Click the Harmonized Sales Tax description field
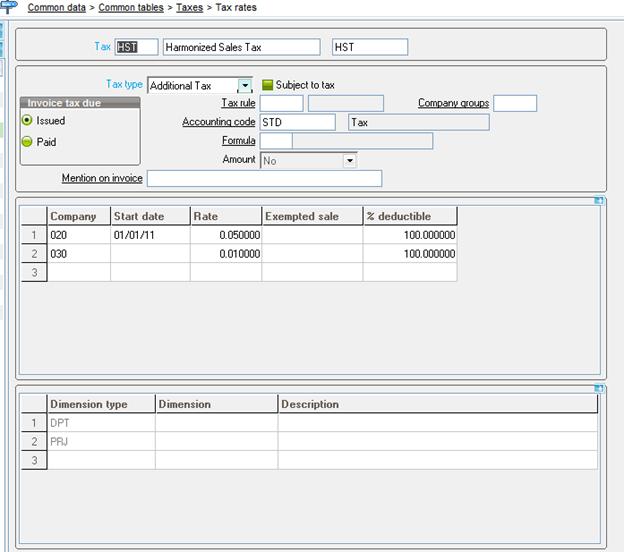This screenshot has height=552, width=624. 242,47
